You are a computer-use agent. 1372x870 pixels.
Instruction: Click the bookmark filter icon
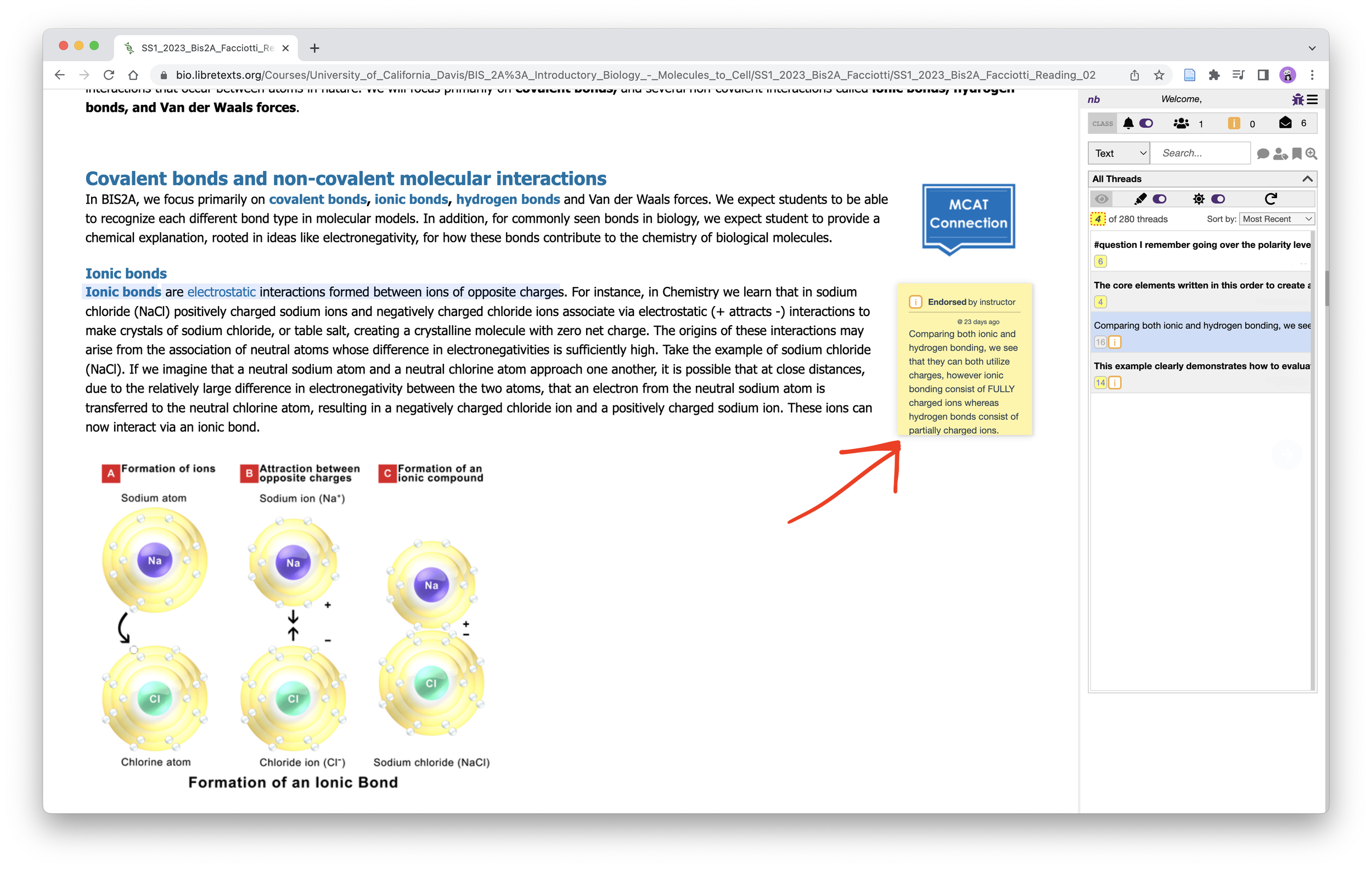pyautogui.click(x=1297, y=153)
